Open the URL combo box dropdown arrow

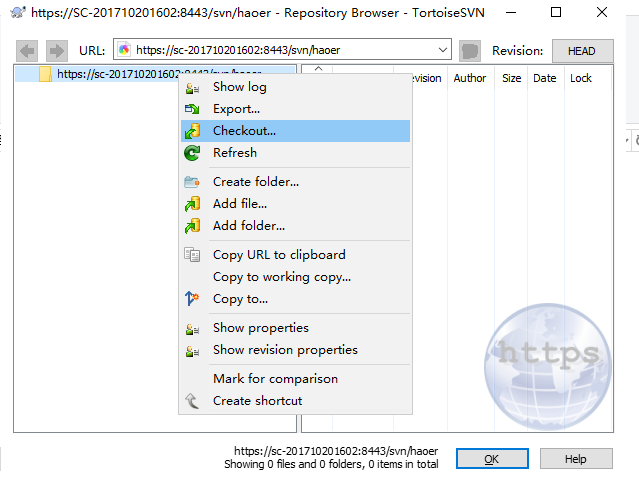(x=443, y=50)
